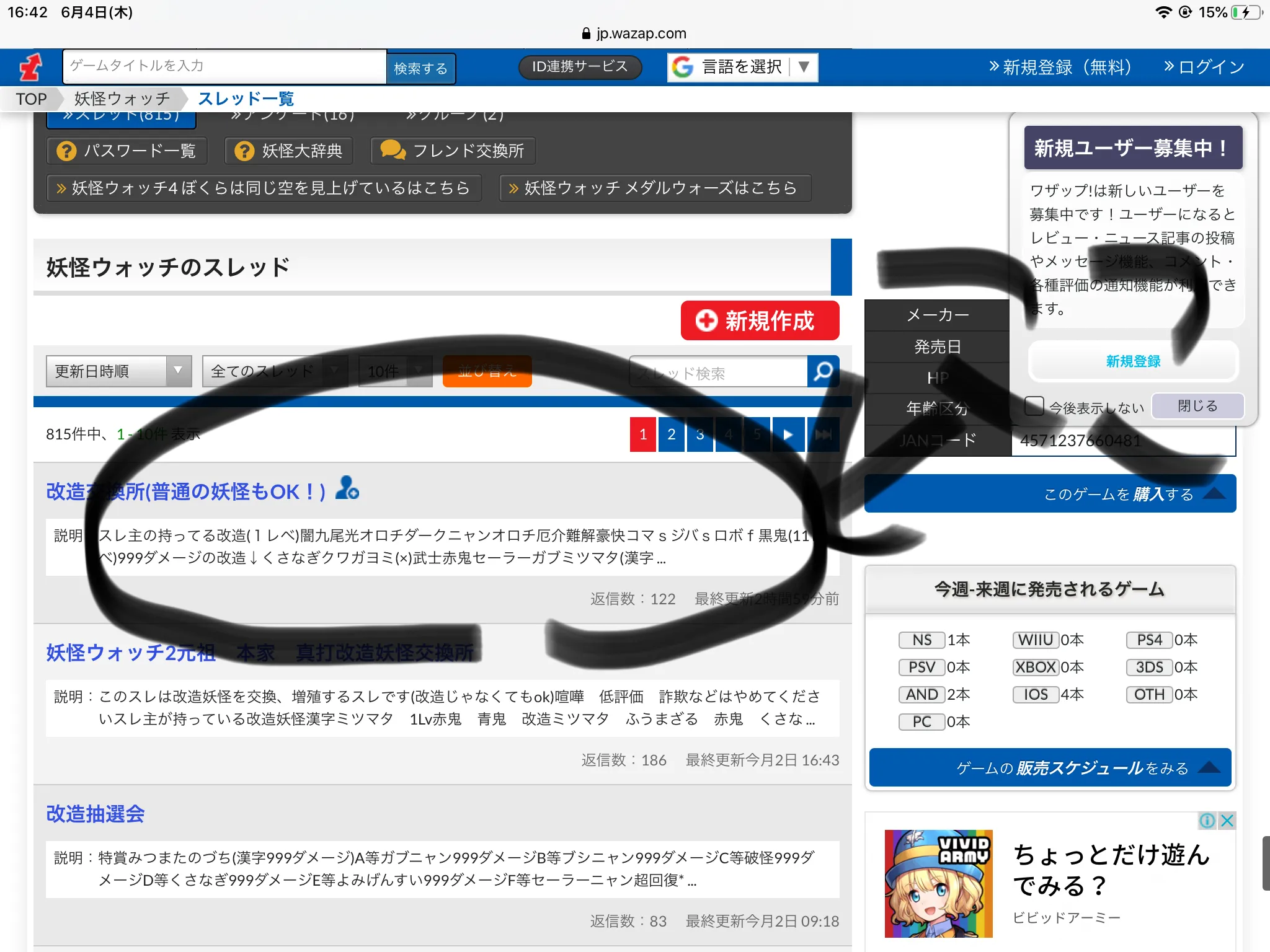1270x952 pixels.
Task: Tap the Wazap red logo icon
Action: (30, 67)
